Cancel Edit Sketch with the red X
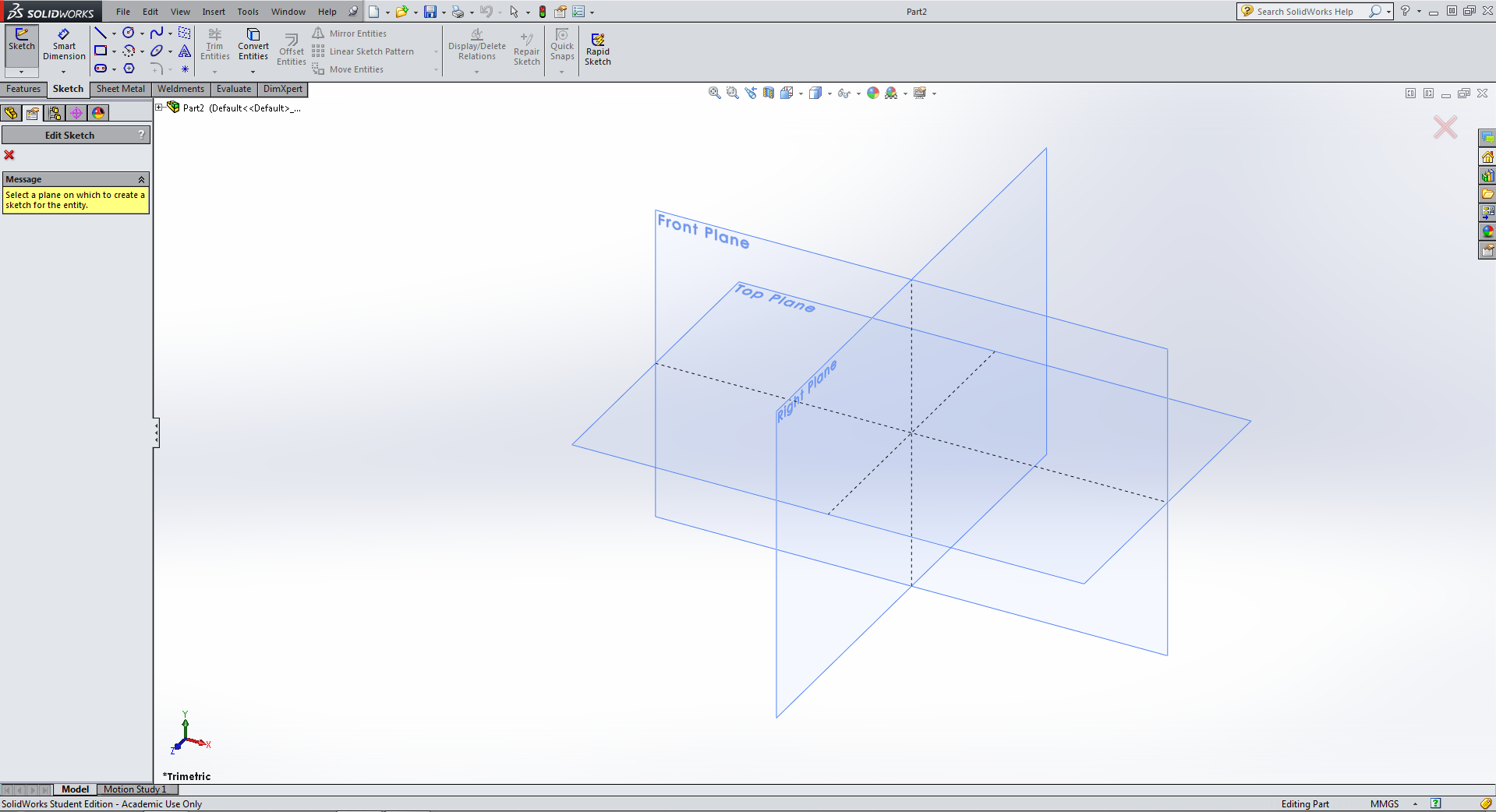The width and height of the screenshot is (1496, 812). [9, 155]
